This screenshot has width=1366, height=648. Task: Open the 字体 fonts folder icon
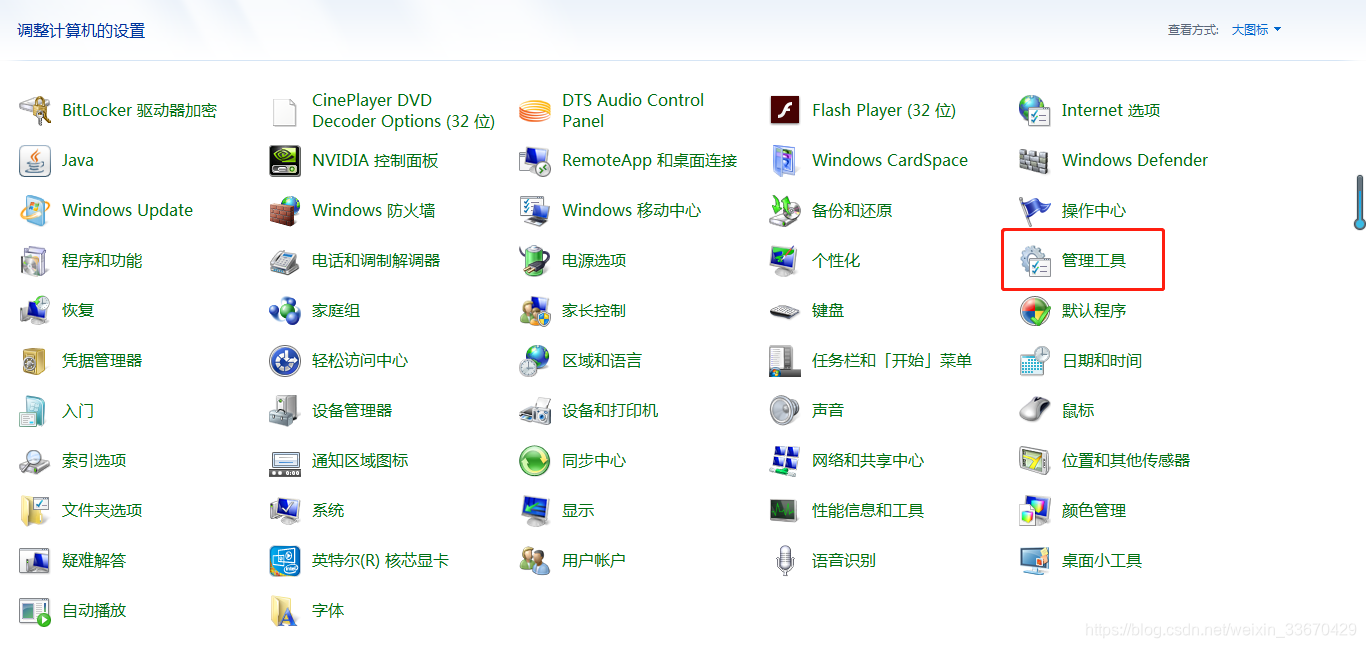pos(285,610)
